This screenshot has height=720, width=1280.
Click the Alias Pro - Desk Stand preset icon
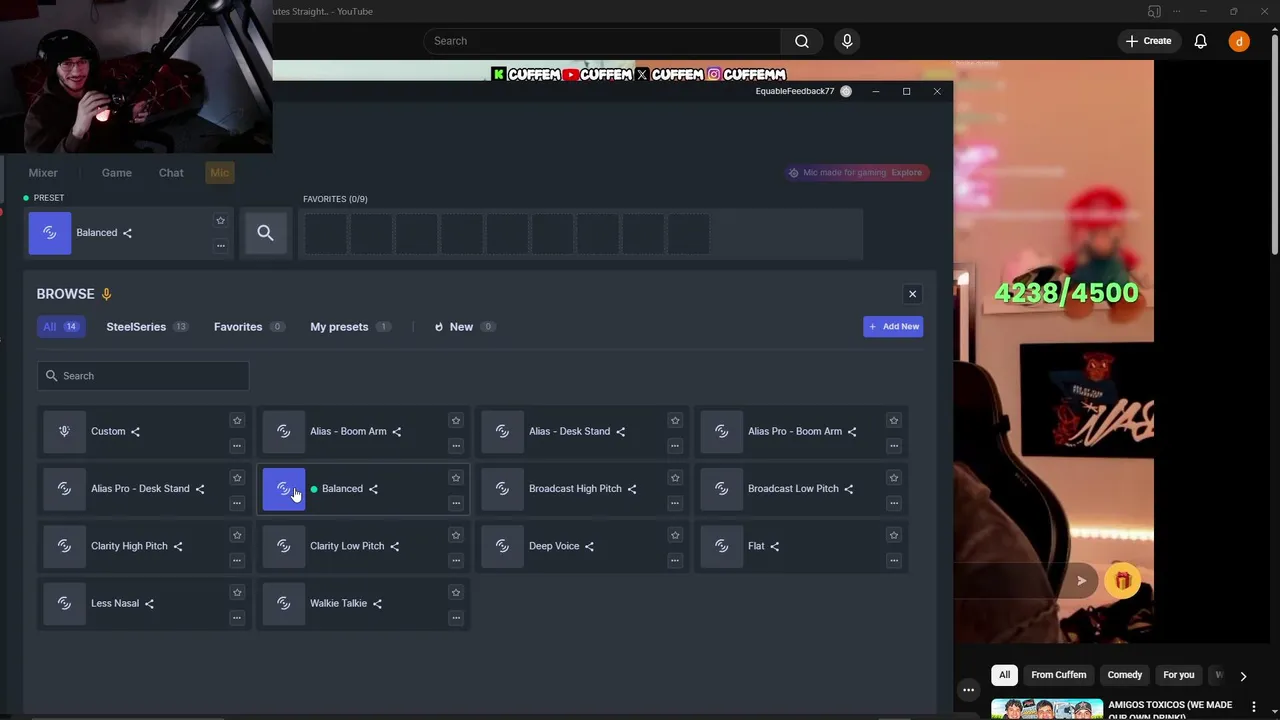click(x=64, y=489)
